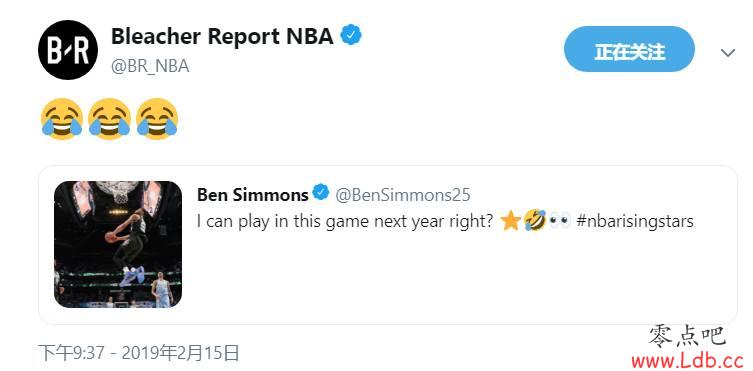753x371 pixels.
Task: Visit the www.Ldb.cc watermark link
Action: (687, 359)
